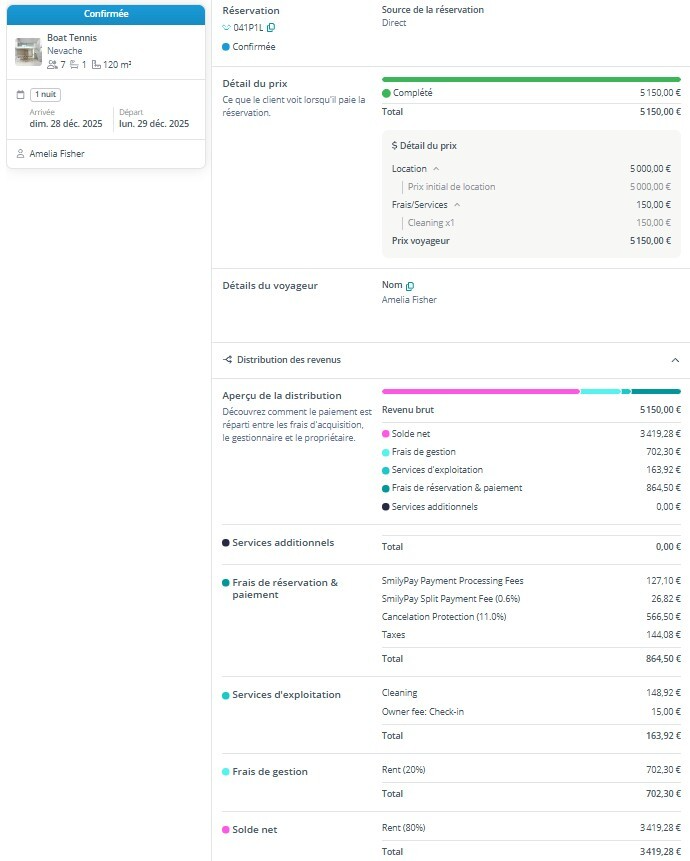Collapse the Location price breakdown
This screenshot has width=690, height=861.
[x=436, y=169]
